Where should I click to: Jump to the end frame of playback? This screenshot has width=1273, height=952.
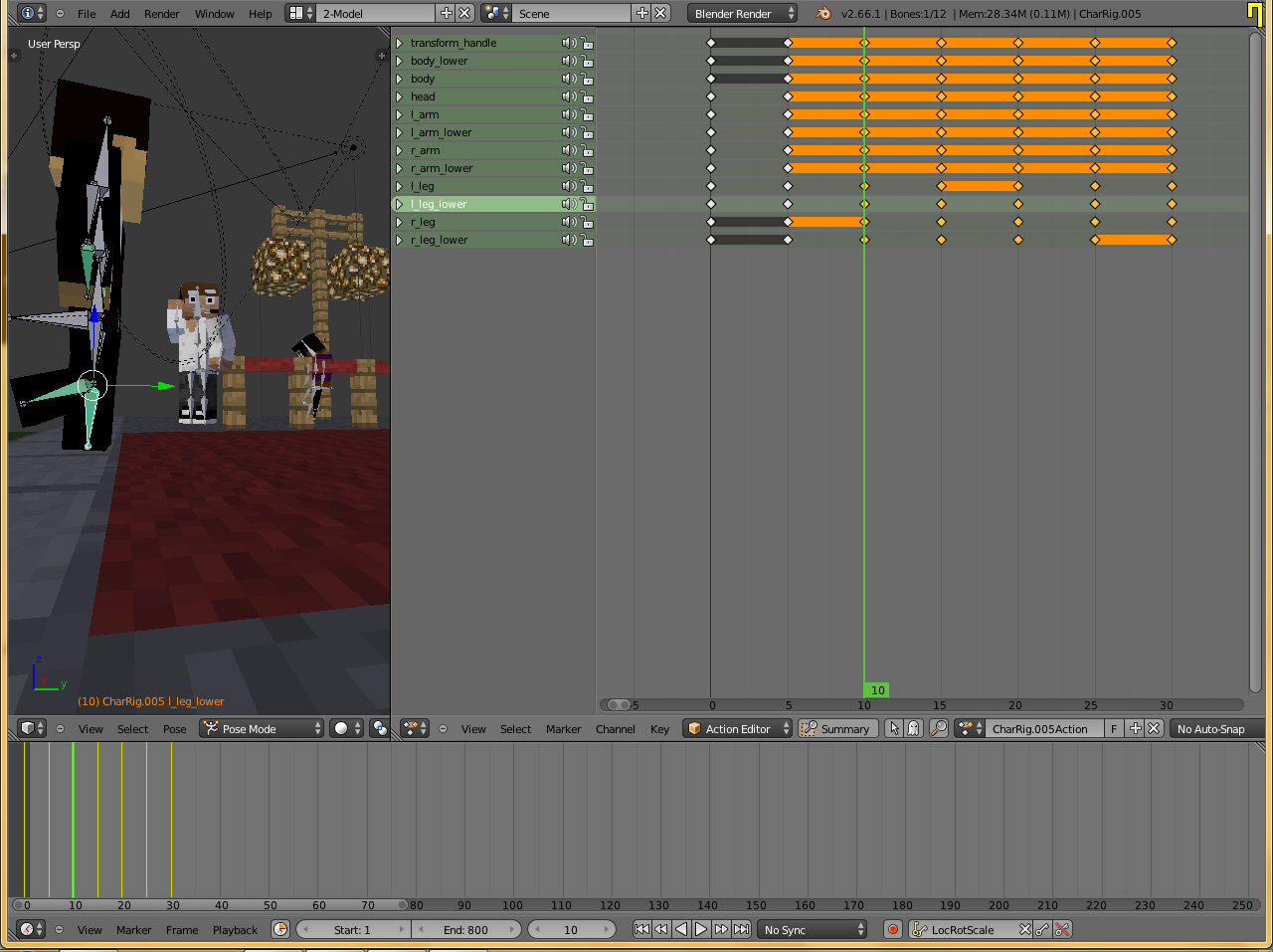741,929
